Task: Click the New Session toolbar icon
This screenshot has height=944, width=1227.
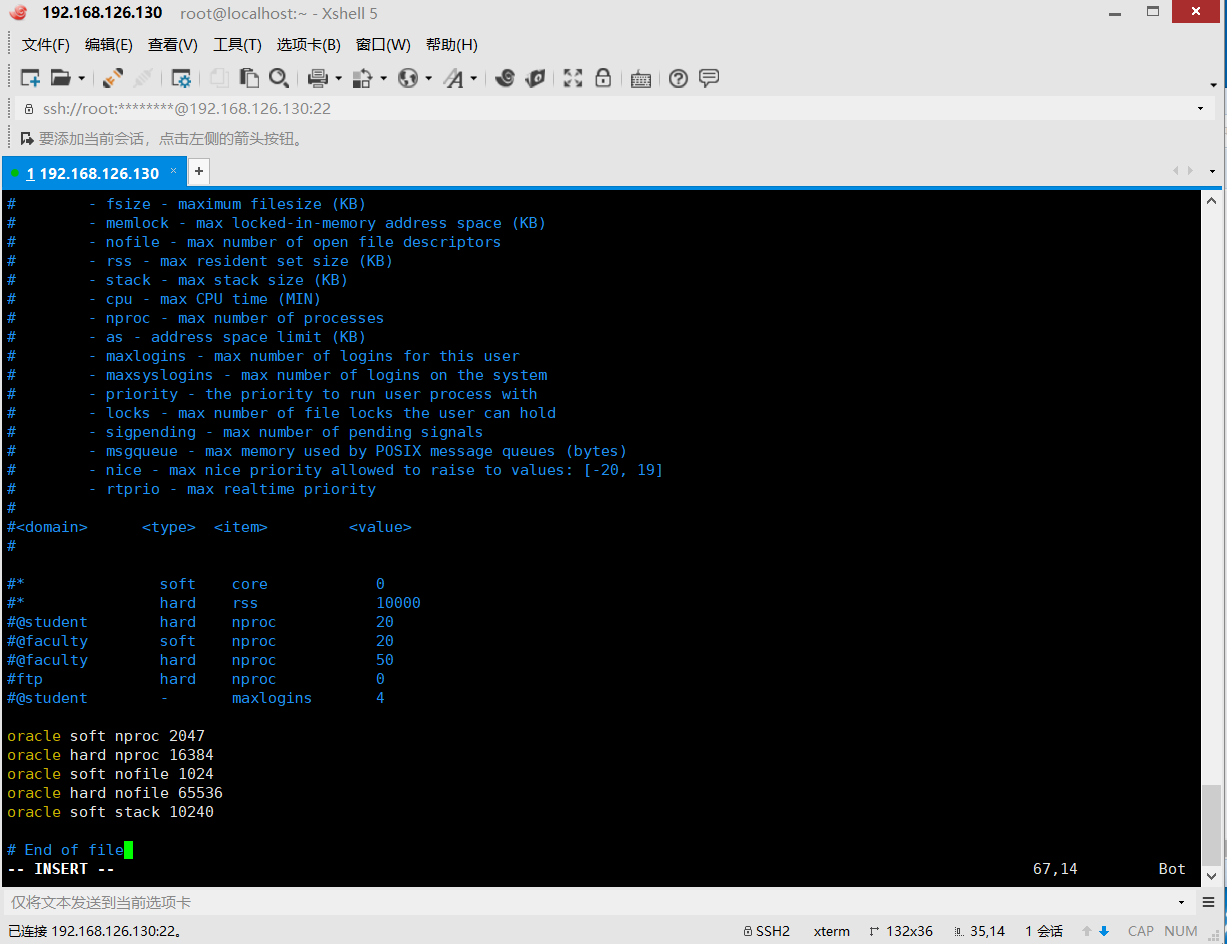Action: coord(30,78)
